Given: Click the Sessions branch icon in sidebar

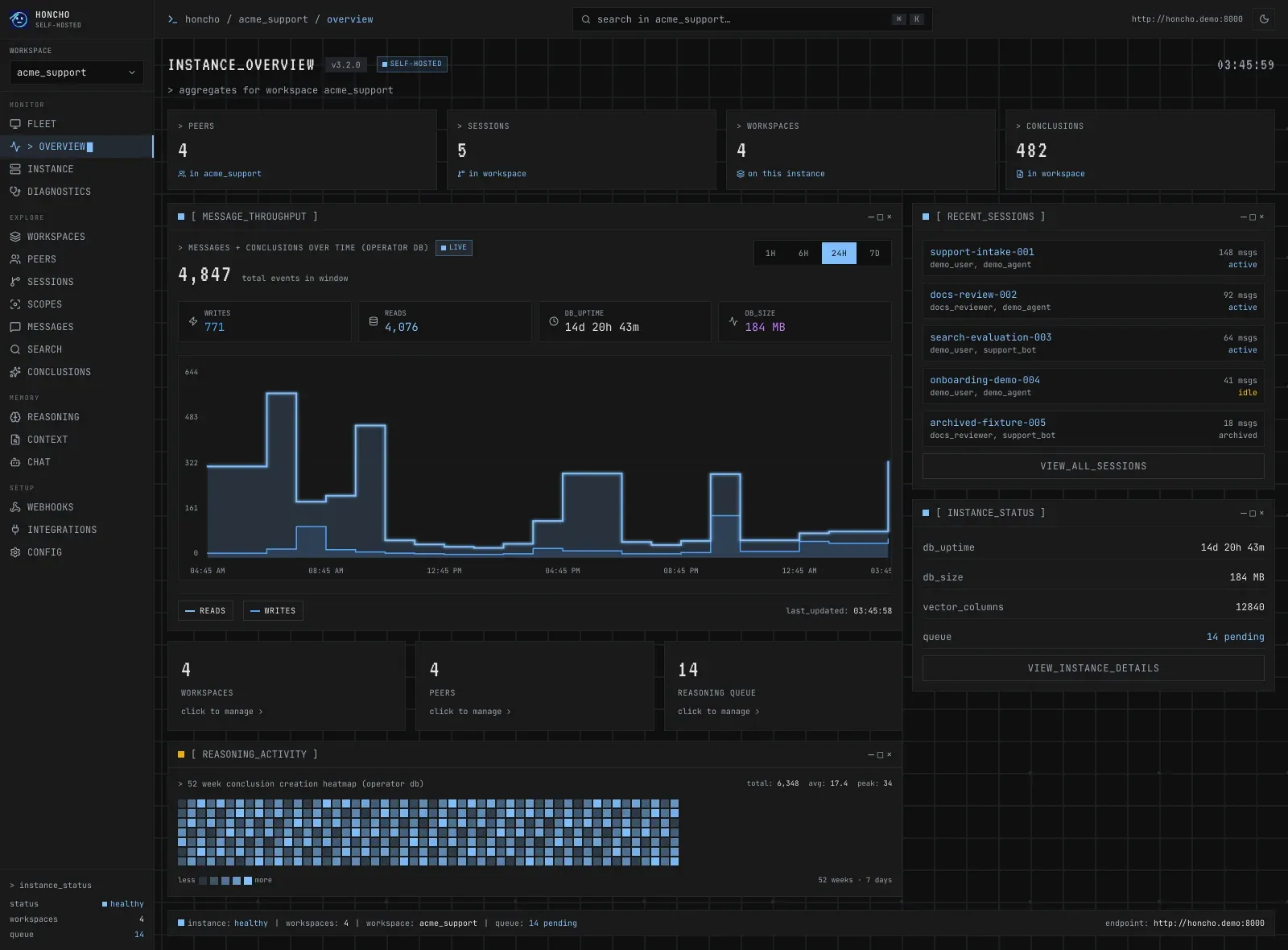Looking at the screenshot, I should [15, 282].
